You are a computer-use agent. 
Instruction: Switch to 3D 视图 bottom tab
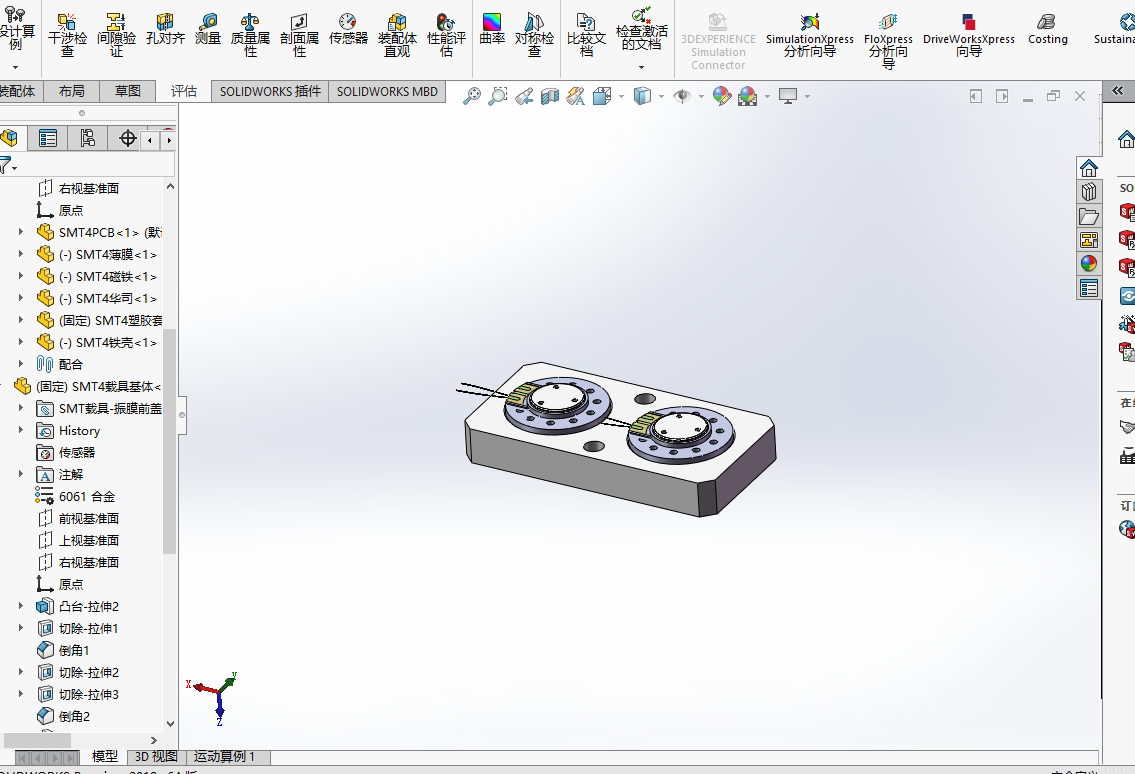(156, 757)
